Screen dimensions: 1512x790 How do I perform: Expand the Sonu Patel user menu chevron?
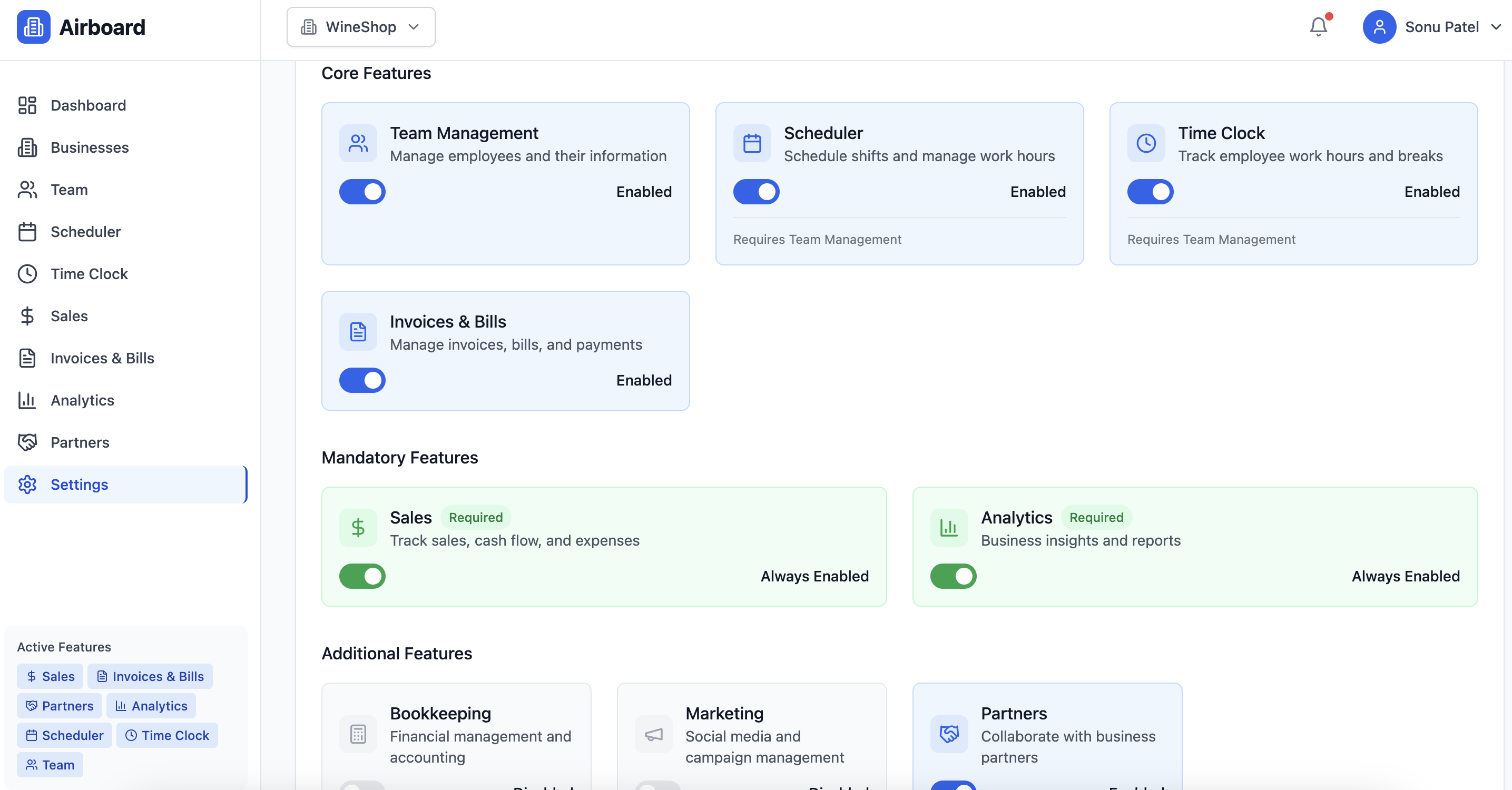click(1496, 27)
